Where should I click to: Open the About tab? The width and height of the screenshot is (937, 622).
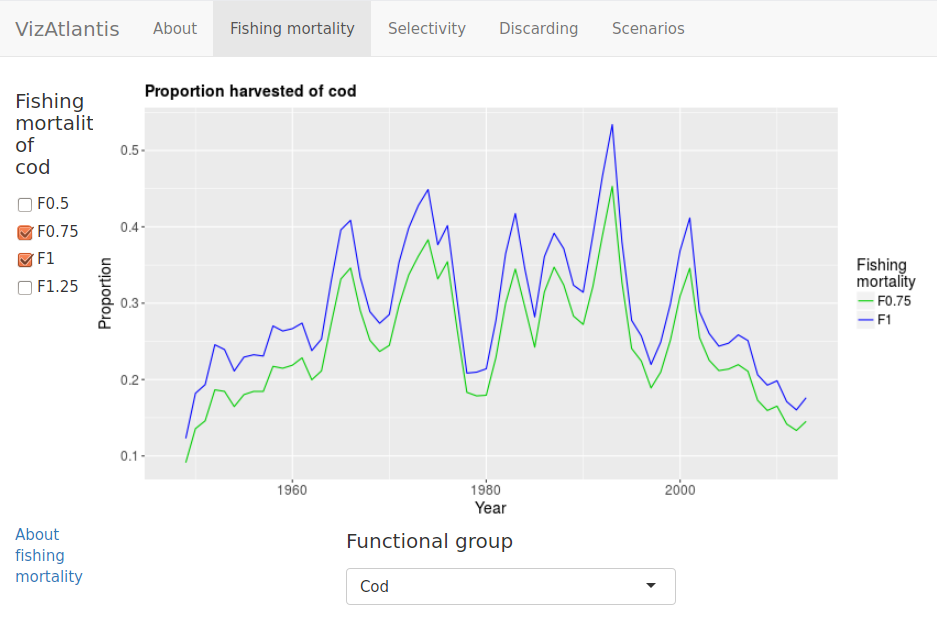click(175, 28)
